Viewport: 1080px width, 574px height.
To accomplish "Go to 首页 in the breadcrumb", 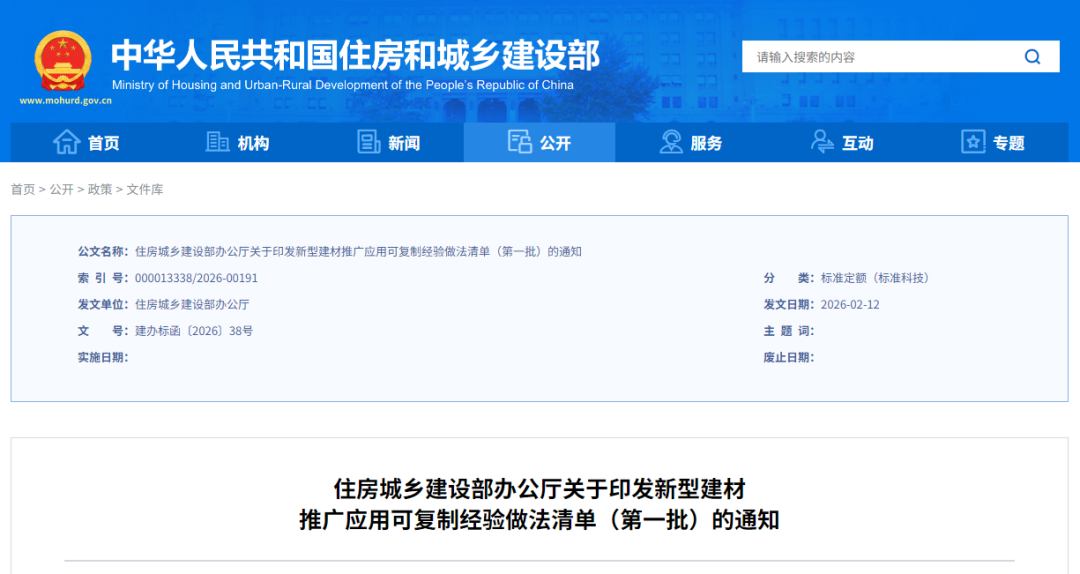I will pos(22,189).
